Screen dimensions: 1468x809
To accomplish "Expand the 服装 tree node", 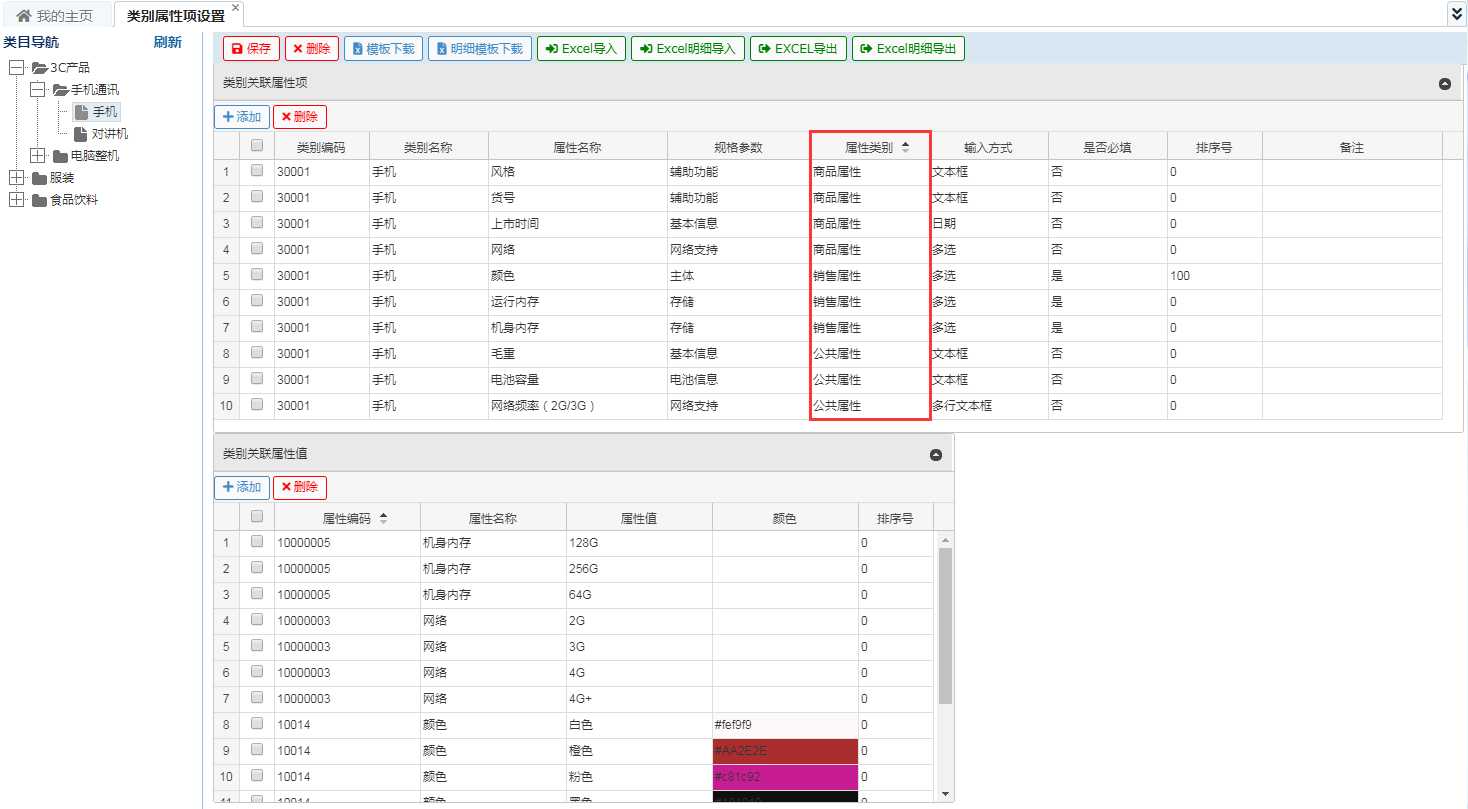I will click(x=16, y=178).
